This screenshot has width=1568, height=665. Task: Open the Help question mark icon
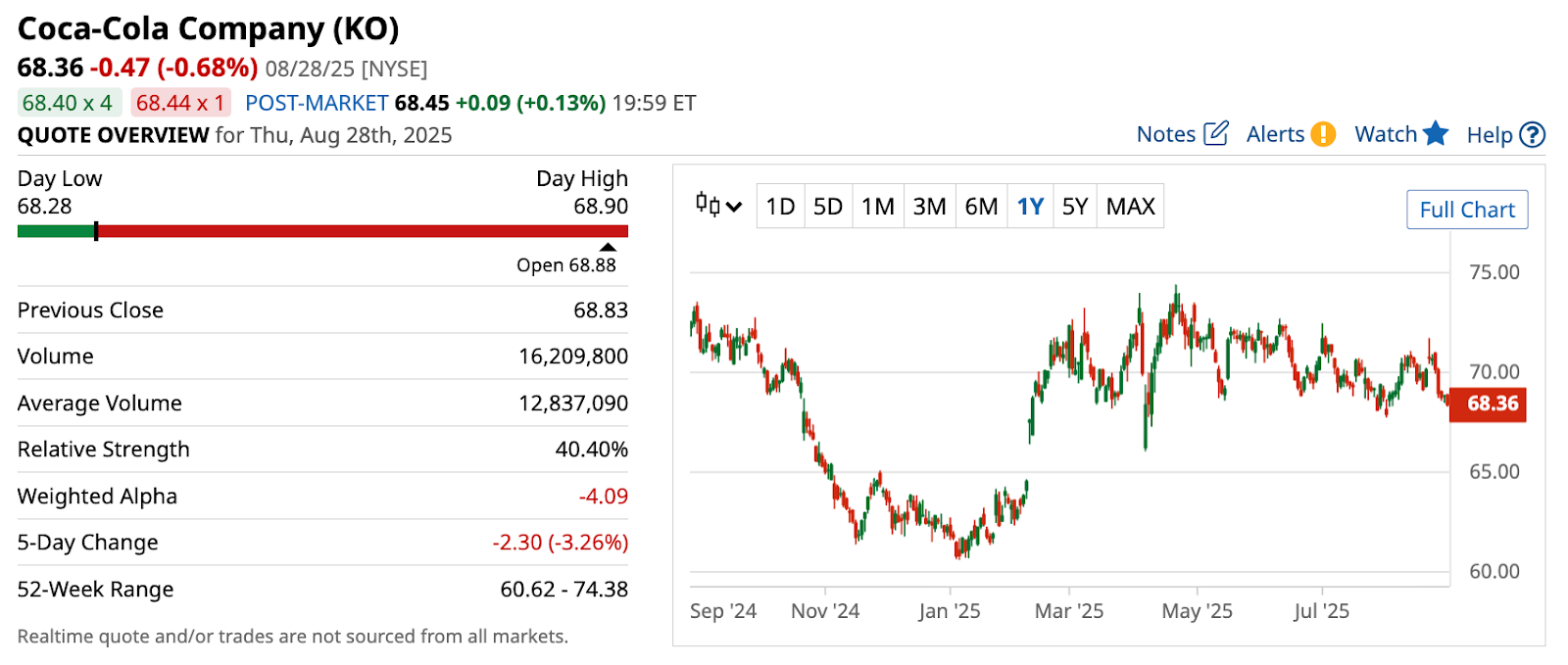click(1532, 135)
